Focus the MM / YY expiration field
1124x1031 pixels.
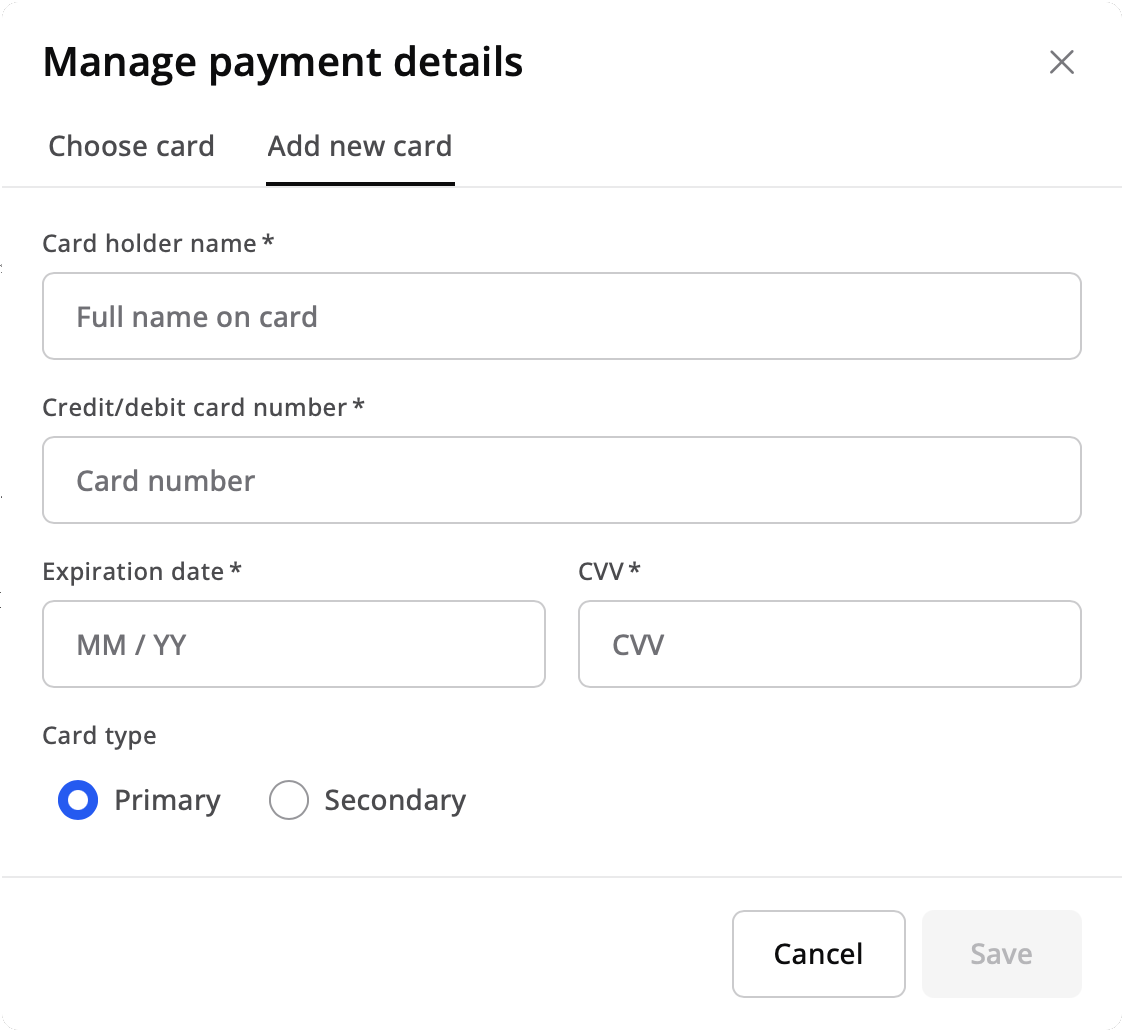tap(293, 644)
